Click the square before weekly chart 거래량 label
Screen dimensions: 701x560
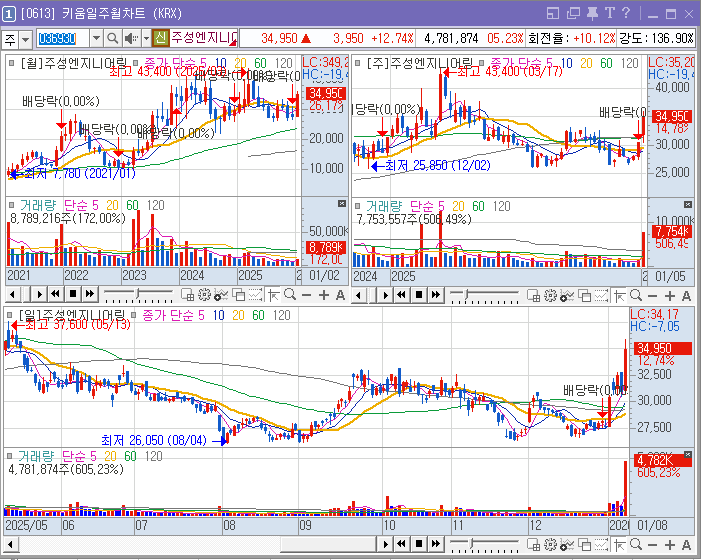tap(358, 206)
